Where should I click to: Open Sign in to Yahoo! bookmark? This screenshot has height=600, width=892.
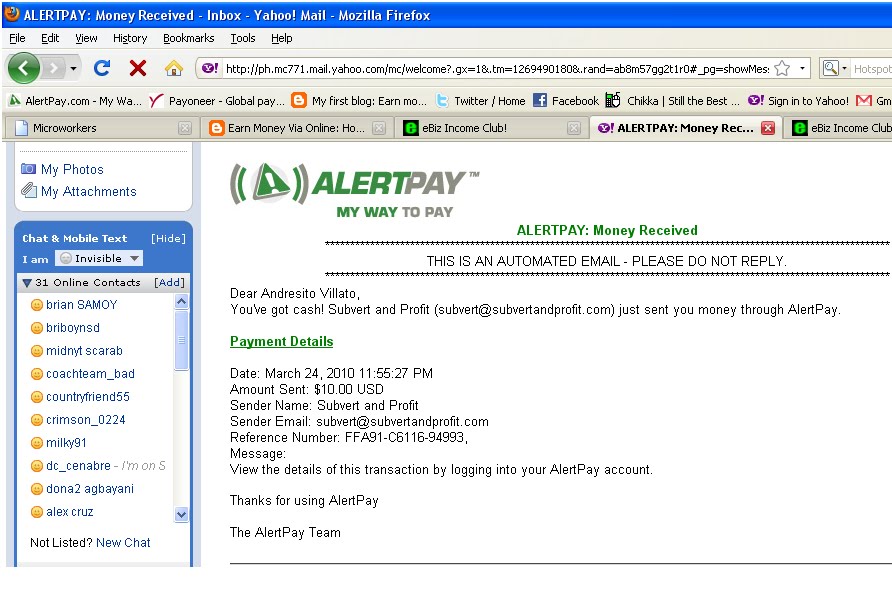(798, 101)
